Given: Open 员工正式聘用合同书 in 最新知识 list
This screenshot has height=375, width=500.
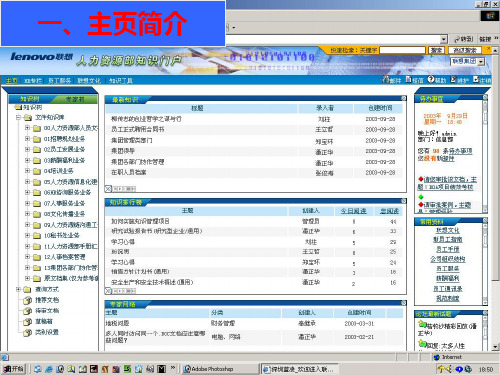Looking at the screenshot, I should click(x=138, y=129).
